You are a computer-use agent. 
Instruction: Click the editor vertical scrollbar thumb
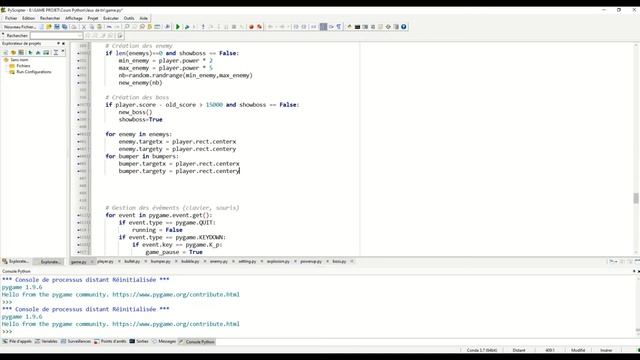coord(636,198)
